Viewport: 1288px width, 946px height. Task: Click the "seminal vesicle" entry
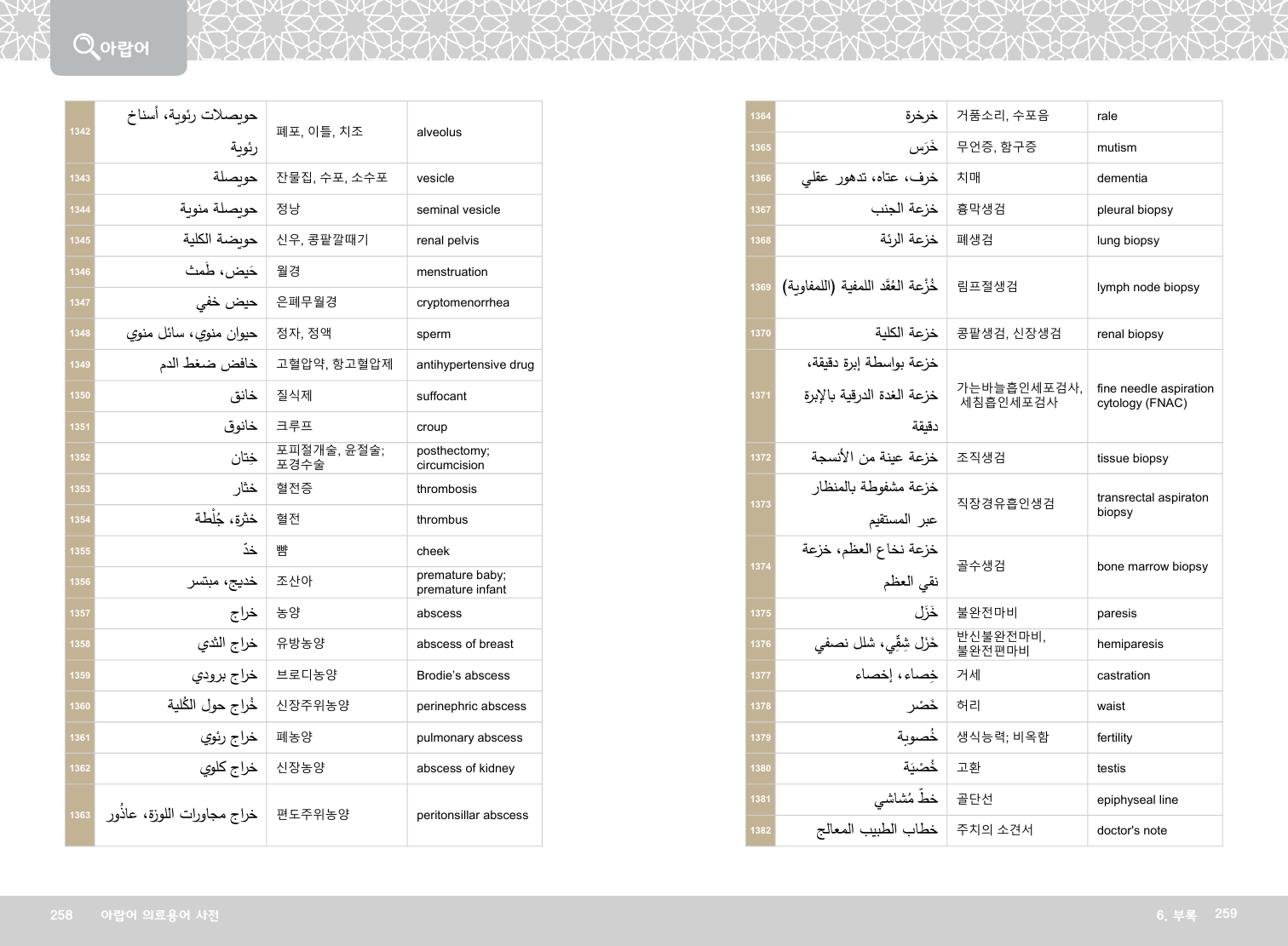tap(457, 210)
